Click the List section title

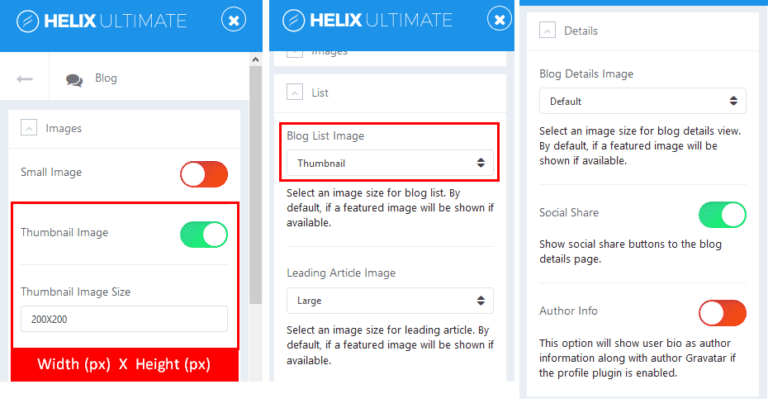point(320,93)
